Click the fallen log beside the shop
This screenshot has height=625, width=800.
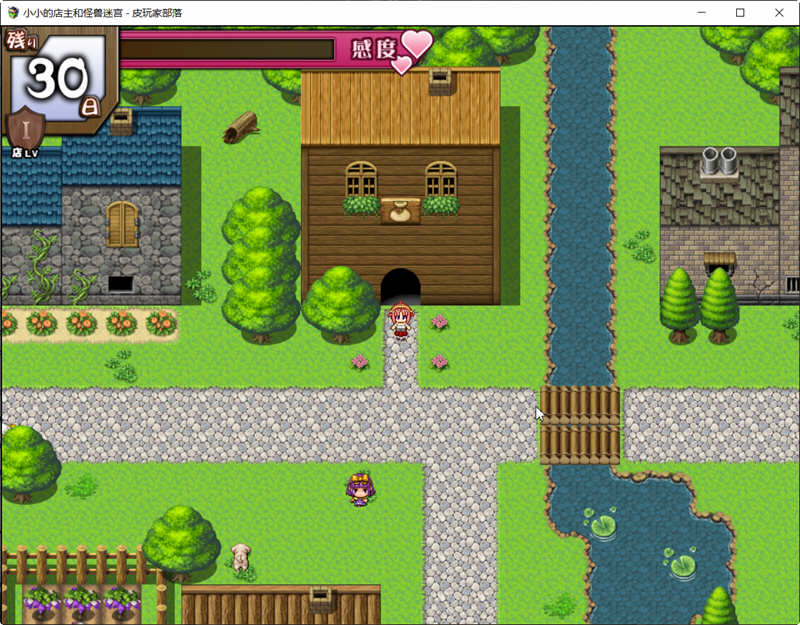tap(241, 126)
